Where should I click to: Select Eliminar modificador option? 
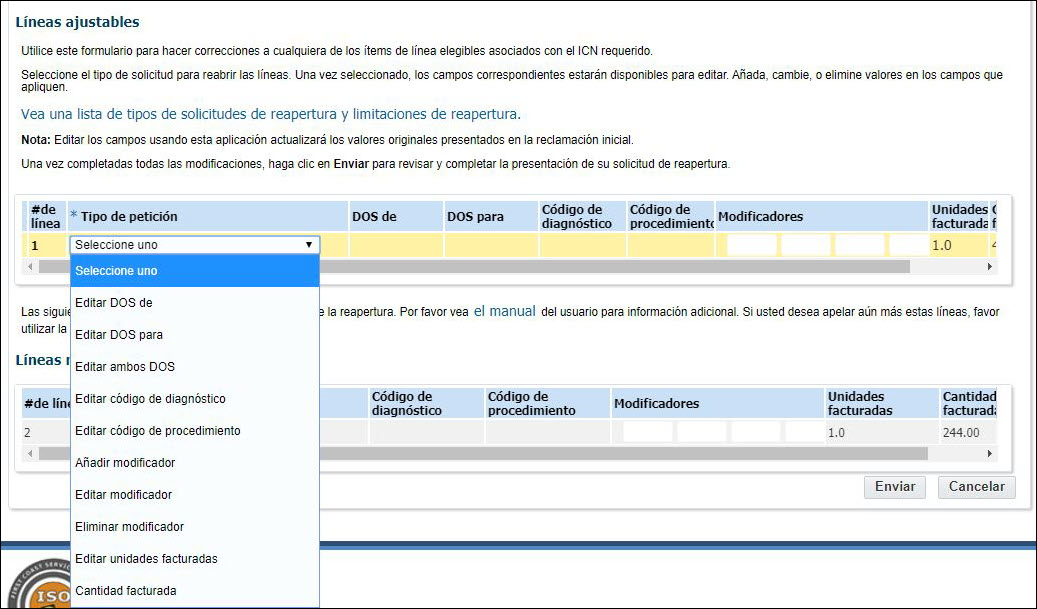pyautogui.click(x=194, y=527)
